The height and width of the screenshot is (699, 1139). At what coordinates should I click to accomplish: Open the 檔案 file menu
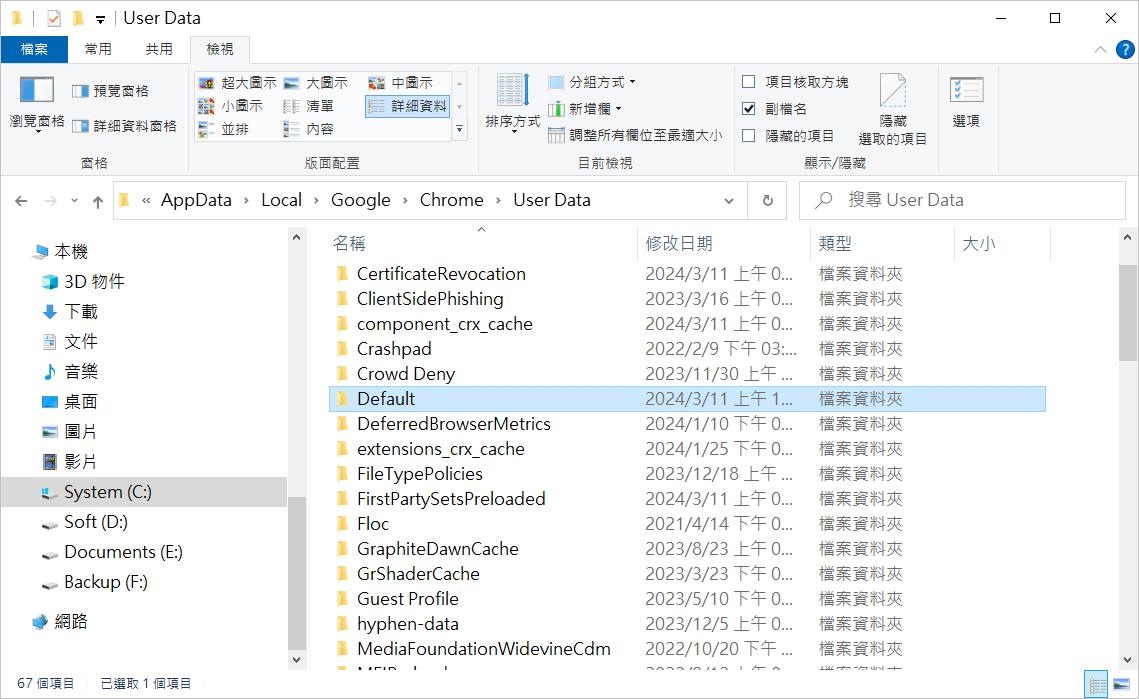[34, 49]
